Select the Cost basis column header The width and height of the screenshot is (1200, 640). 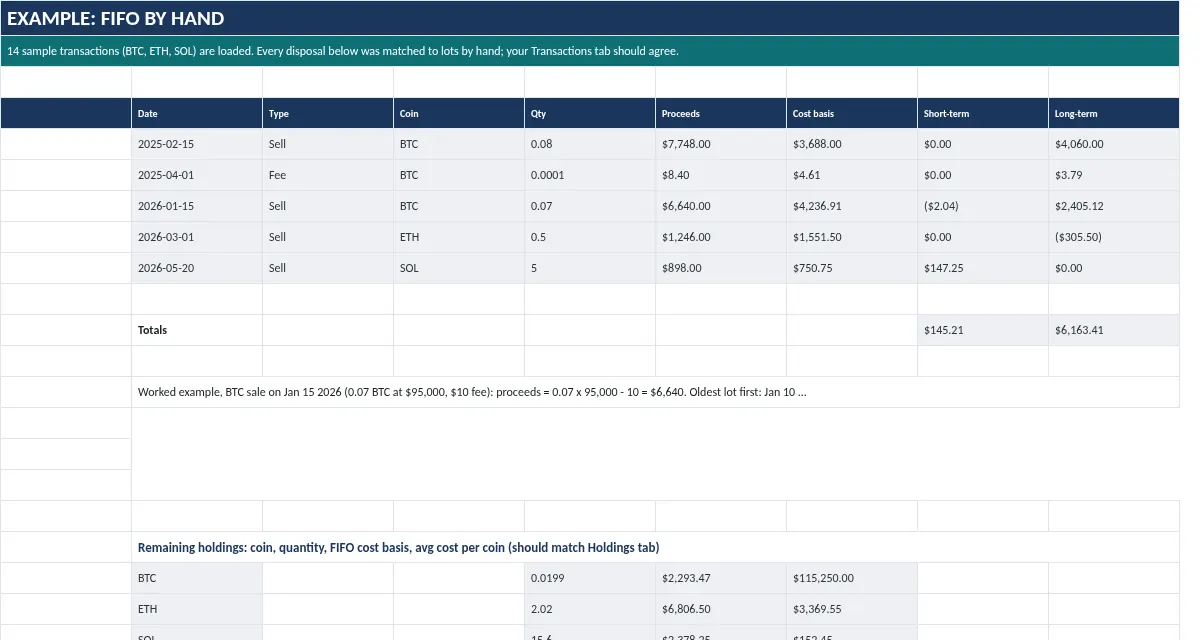pos(852,113)
